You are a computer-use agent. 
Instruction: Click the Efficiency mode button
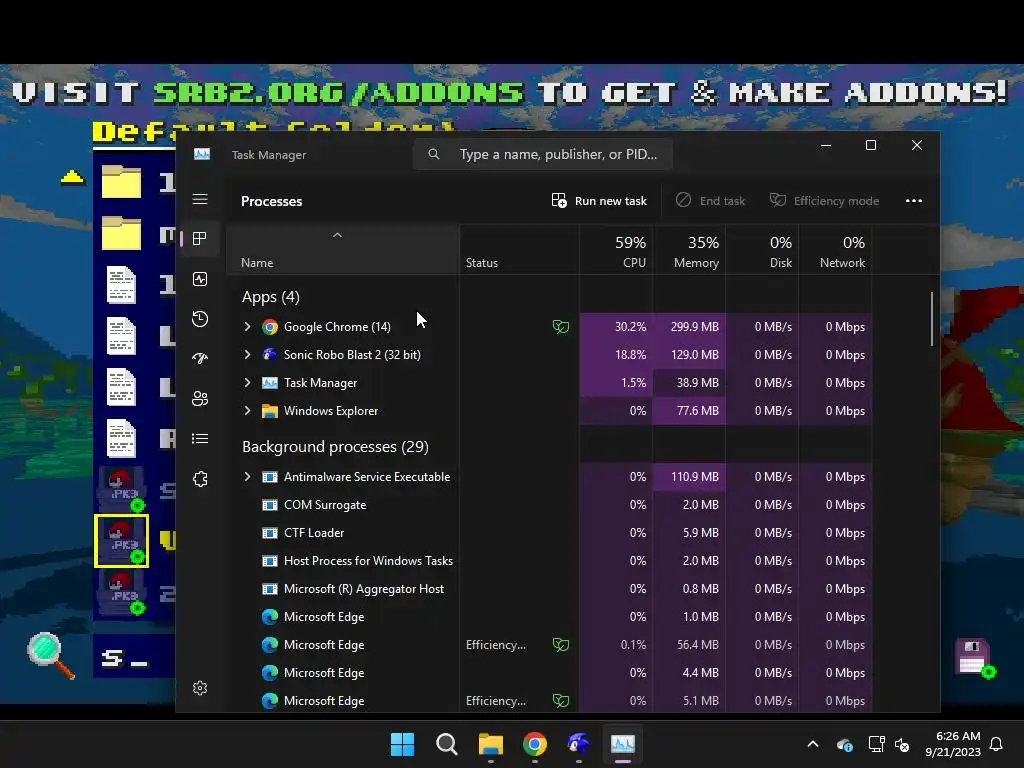(824, 200)
